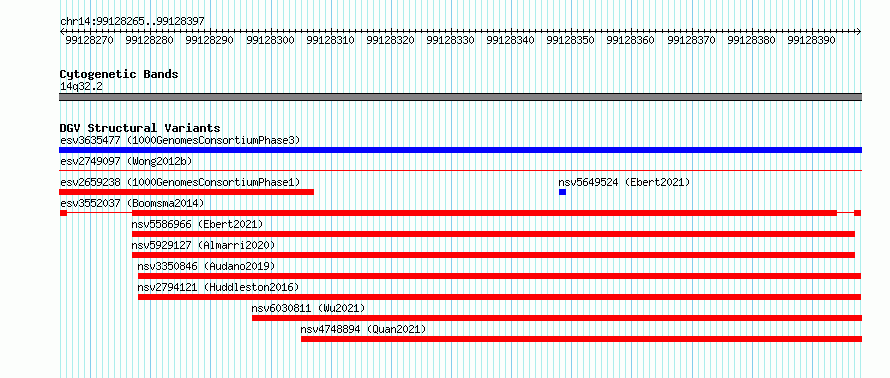Click ruler position 99128380
Image resolution: width=890 pixels, height=378 pixels.
tap(752, 40)
